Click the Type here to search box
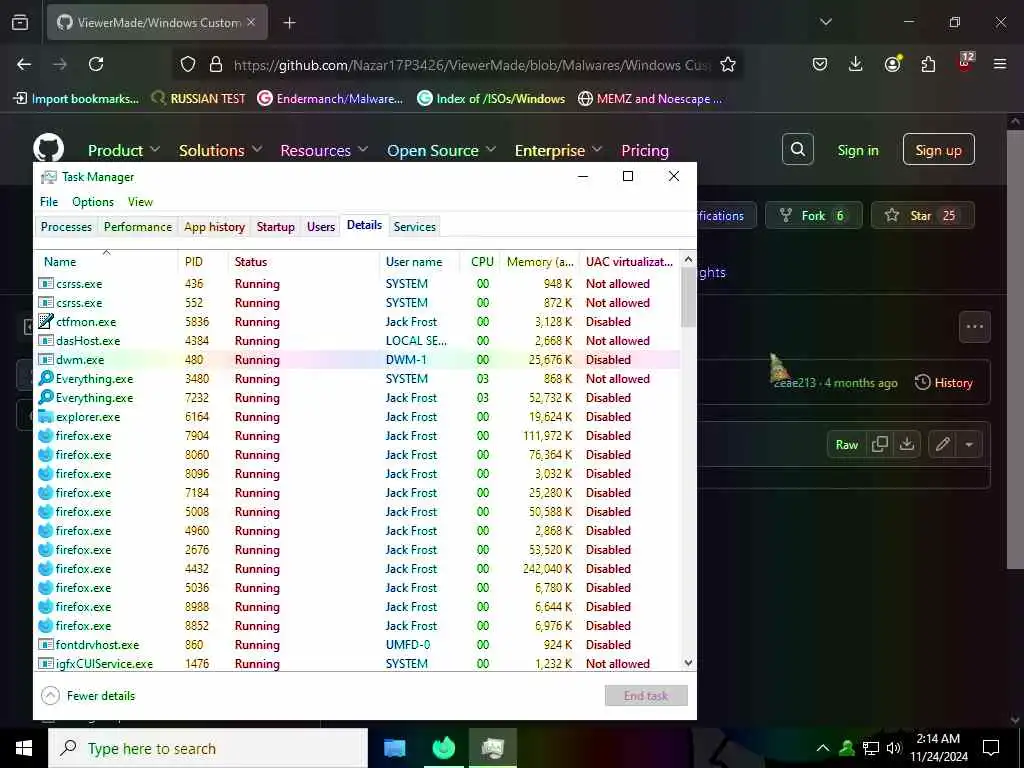 [x=208, y=748]
